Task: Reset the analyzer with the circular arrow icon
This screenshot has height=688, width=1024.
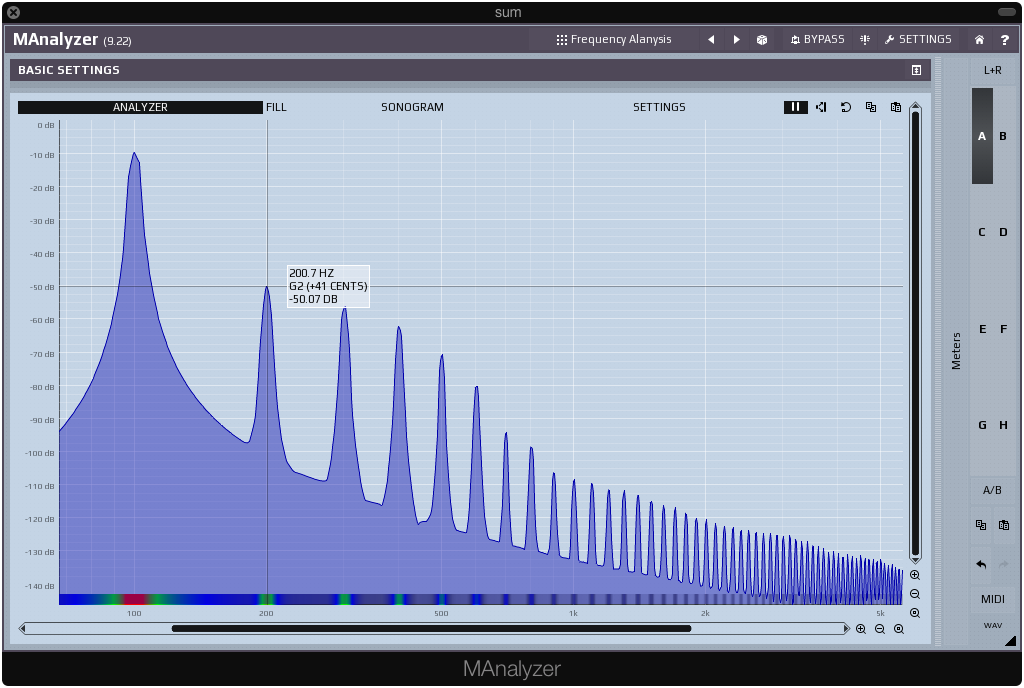Action: [x=846, y=107]
